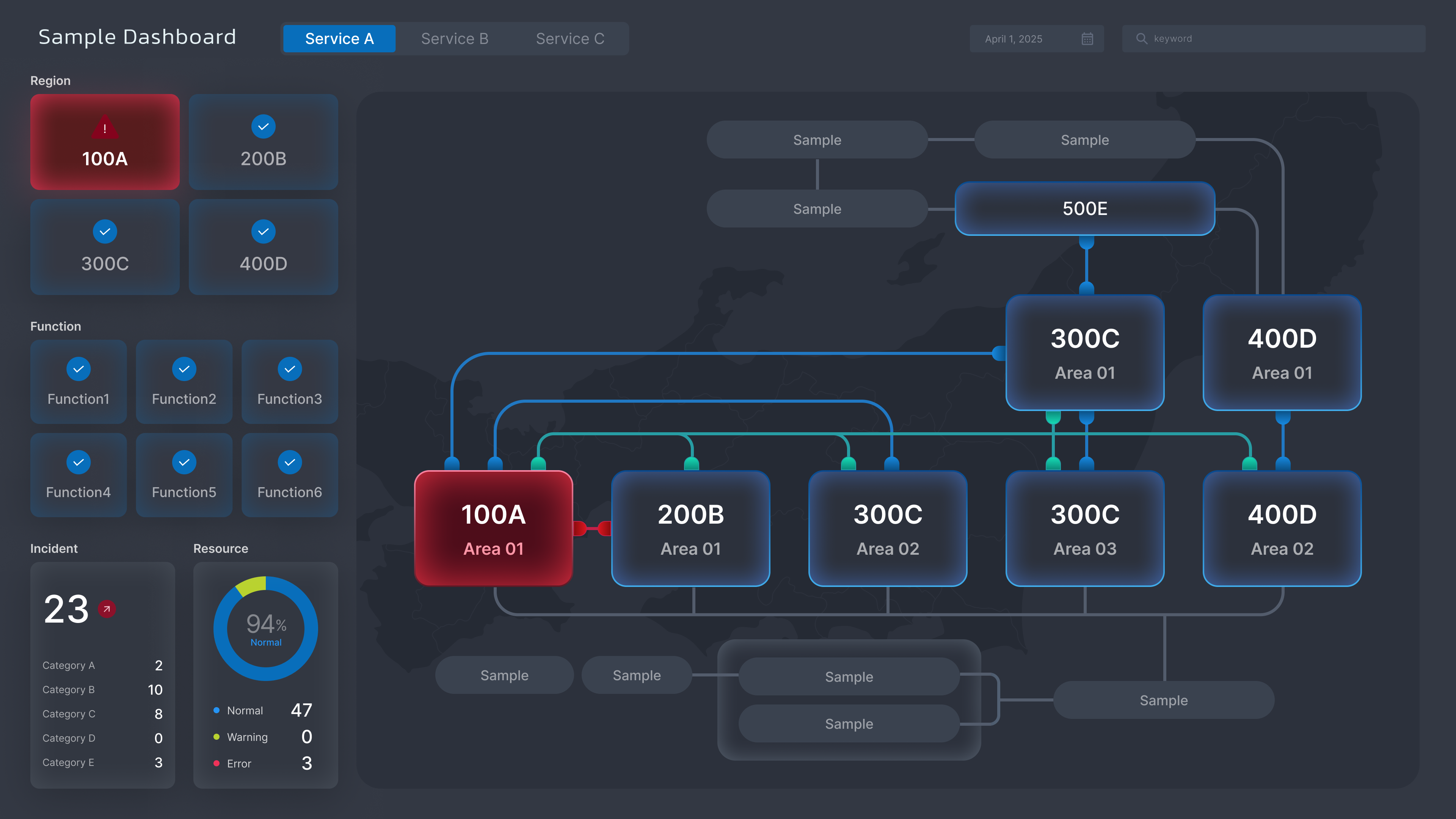Image resolution: width=1456 pixels, height=819 pixels.
Task: Click the calendar icon in date field
Action: (1087, 39)
